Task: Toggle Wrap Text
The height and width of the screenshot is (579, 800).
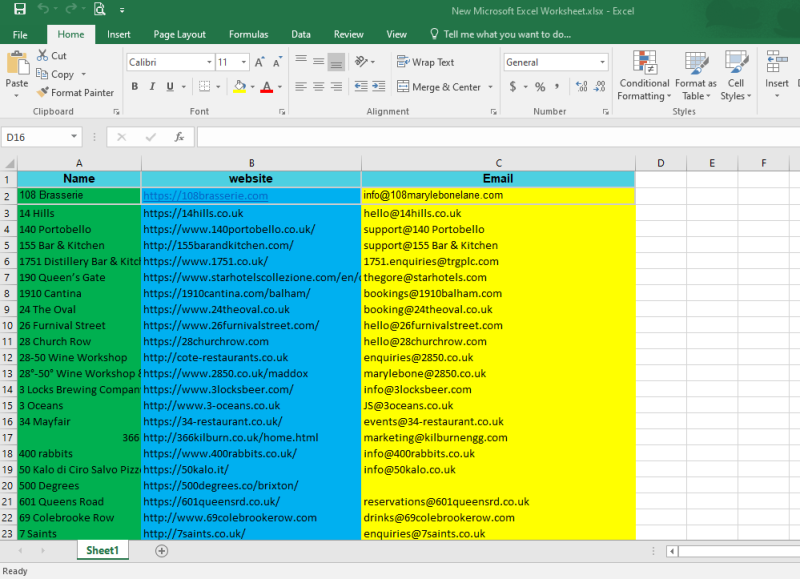Action: [x=426, y=62]
